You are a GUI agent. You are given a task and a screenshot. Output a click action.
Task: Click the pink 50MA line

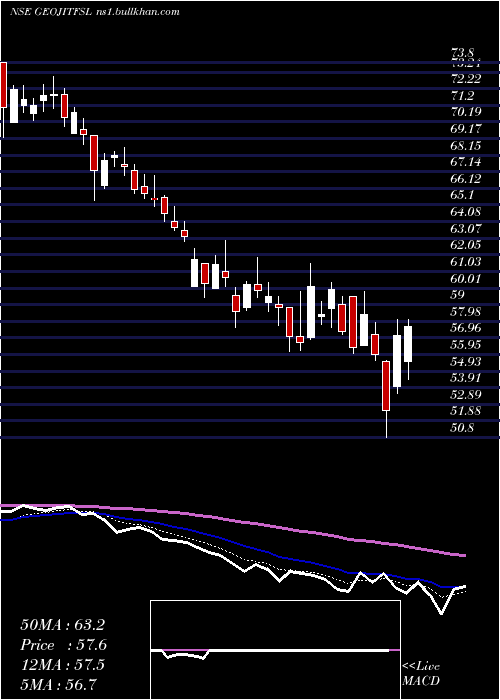pos(232,521)
